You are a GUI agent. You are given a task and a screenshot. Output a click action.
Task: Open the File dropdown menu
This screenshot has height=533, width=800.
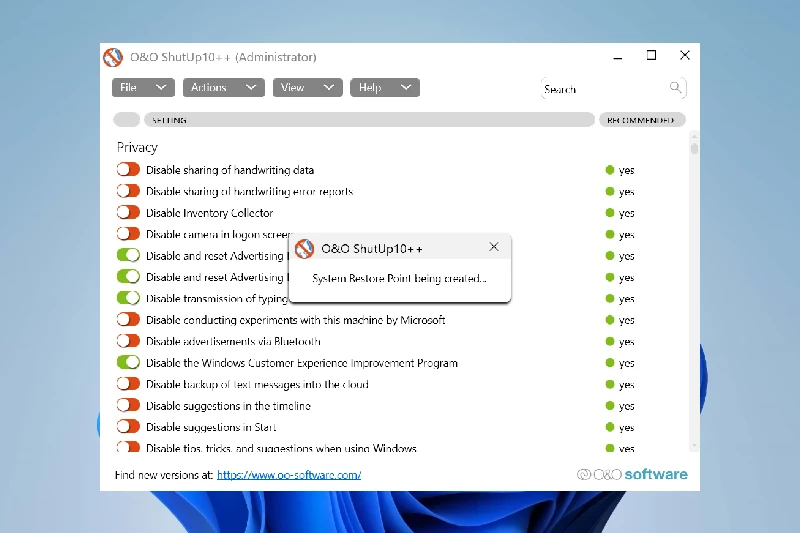(x=143, y=88)
